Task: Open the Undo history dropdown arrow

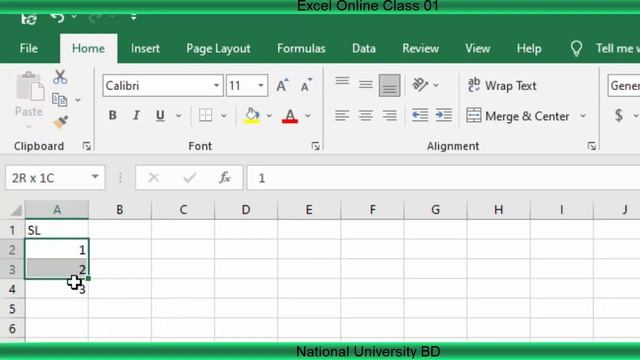Action: tap(74, 16)
